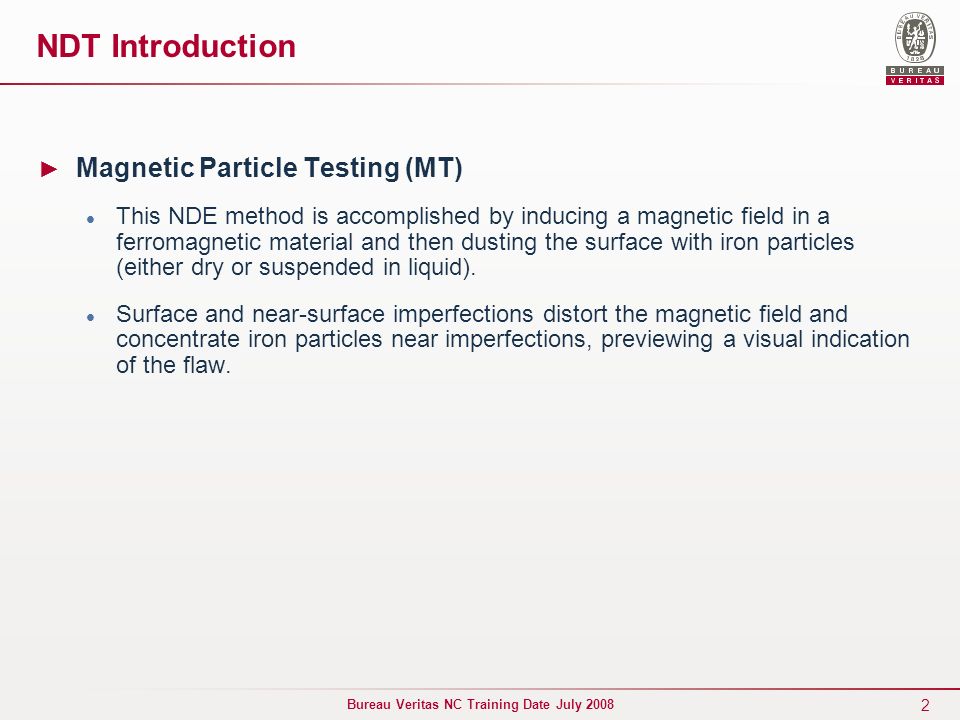This screenshot has height=720, width=960.
Task: Click the red BUREAU VERITAS label under the logo
Action: (915, 75)
